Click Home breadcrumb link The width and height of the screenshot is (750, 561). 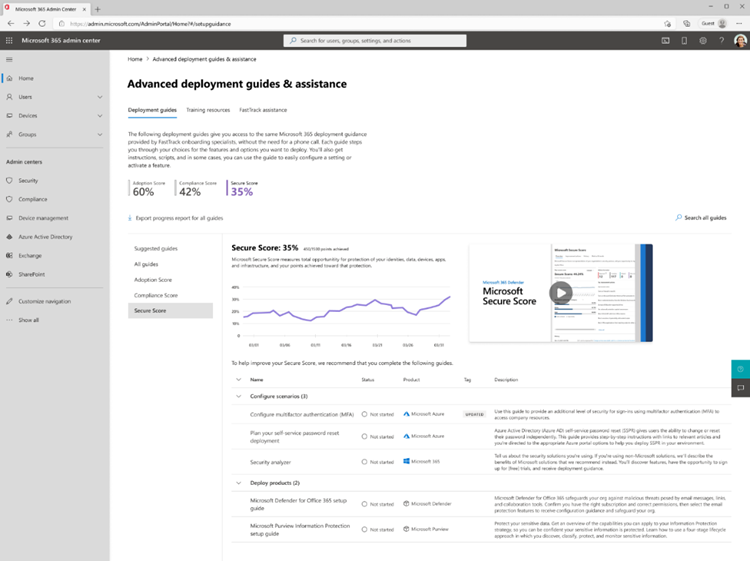[135, 59]
